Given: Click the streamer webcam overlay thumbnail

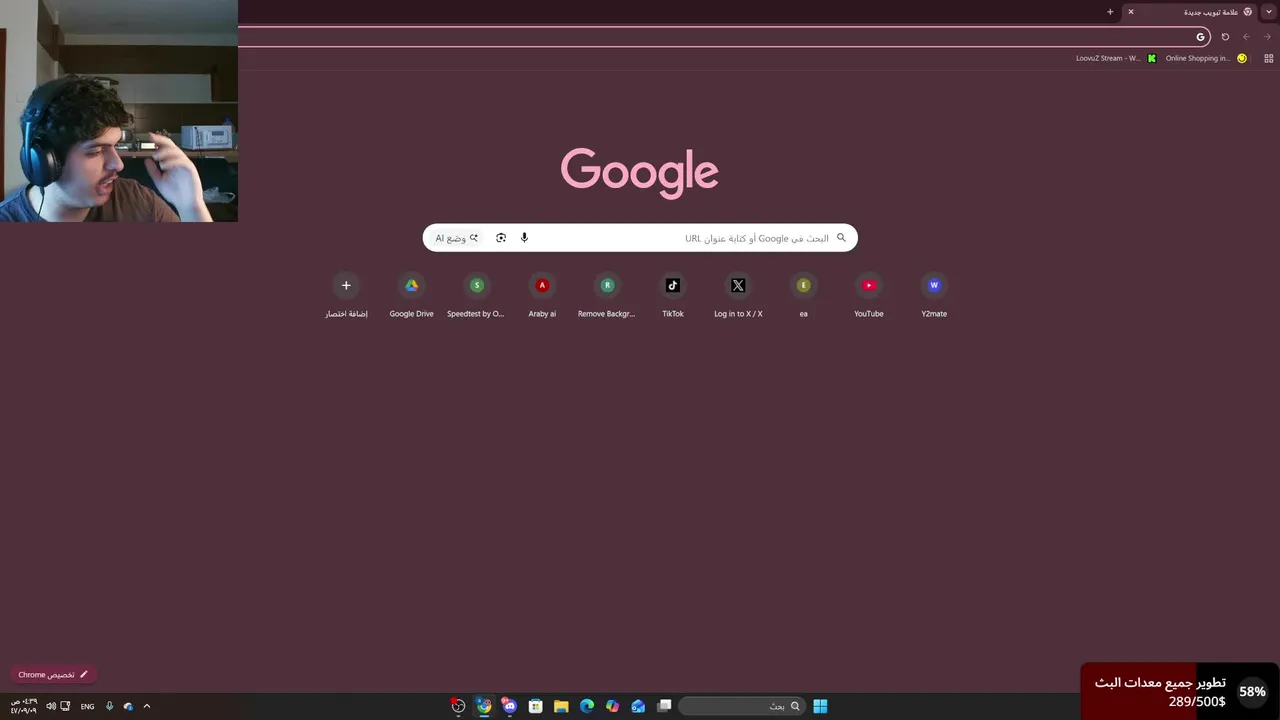Looking at the screenshot, I should (119, 111).
